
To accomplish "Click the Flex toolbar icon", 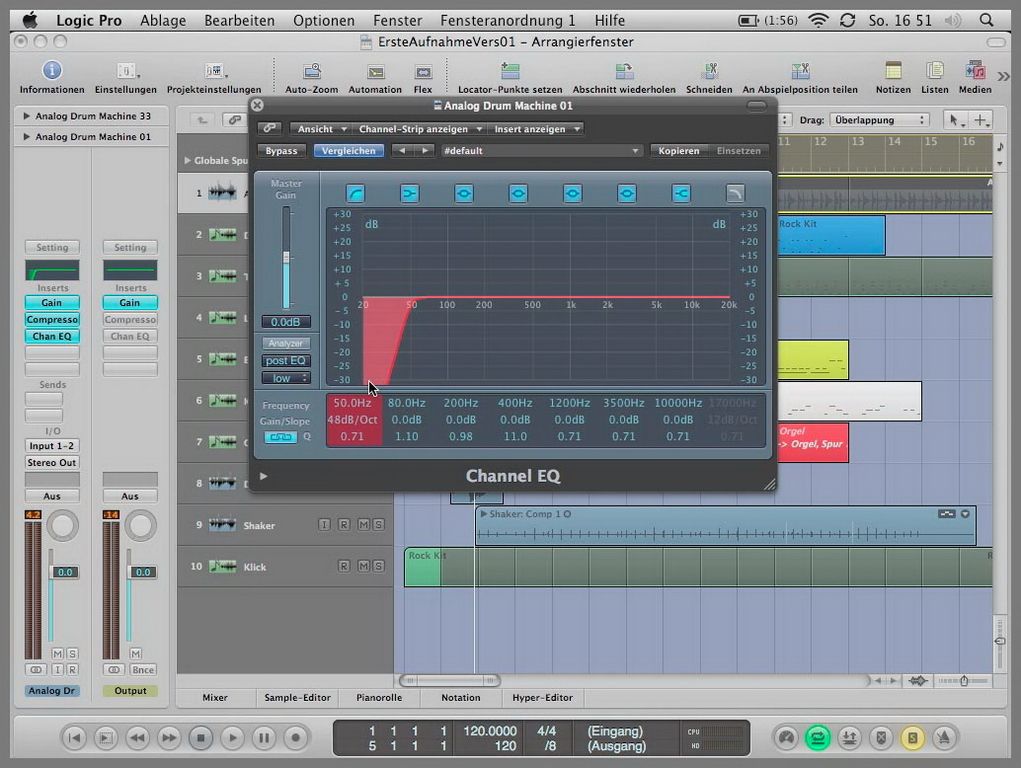I will click(x=423, y=71).
